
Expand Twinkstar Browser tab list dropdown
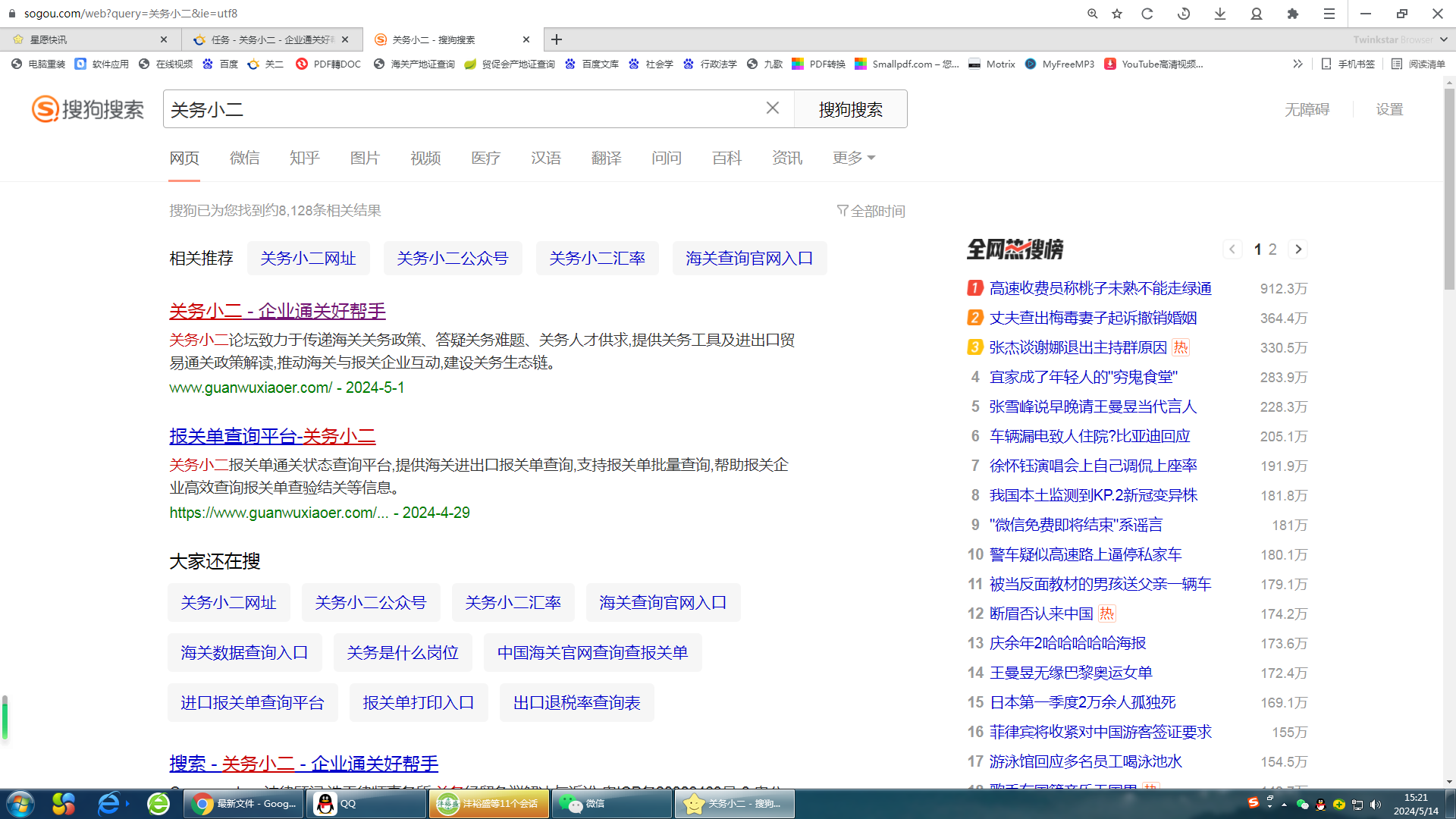pos(1444,39)
